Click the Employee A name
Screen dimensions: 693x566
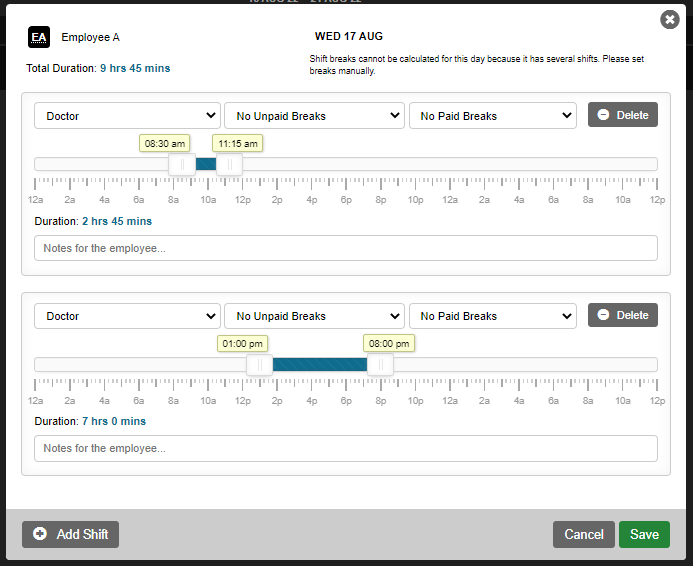91,37
